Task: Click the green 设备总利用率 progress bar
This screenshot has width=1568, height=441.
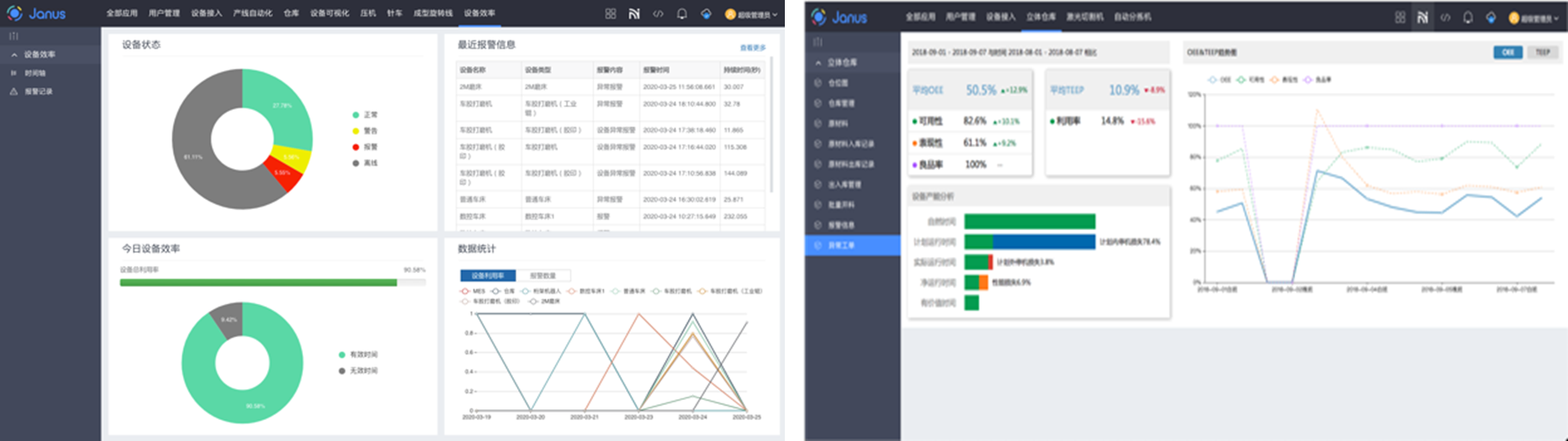Action: (258, 283)
